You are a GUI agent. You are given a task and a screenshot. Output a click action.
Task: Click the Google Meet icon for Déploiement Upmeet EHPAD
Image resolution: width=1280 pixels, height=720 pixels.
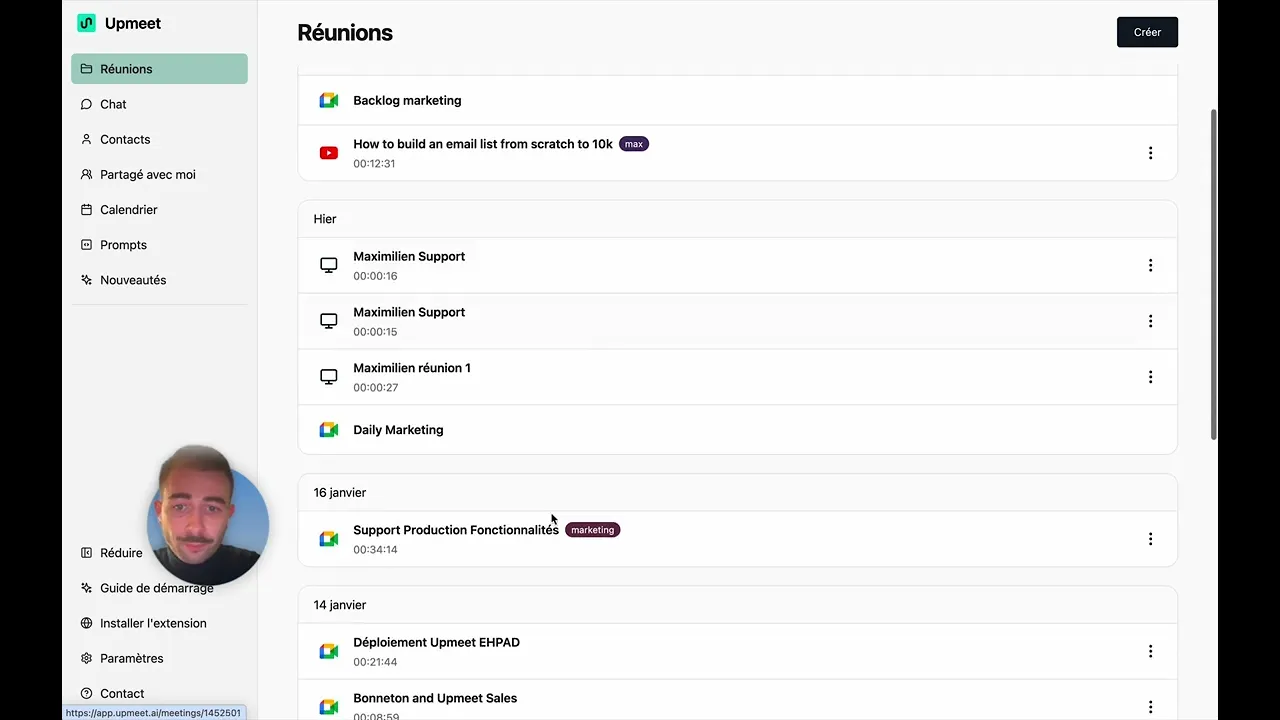pos(328,651)
